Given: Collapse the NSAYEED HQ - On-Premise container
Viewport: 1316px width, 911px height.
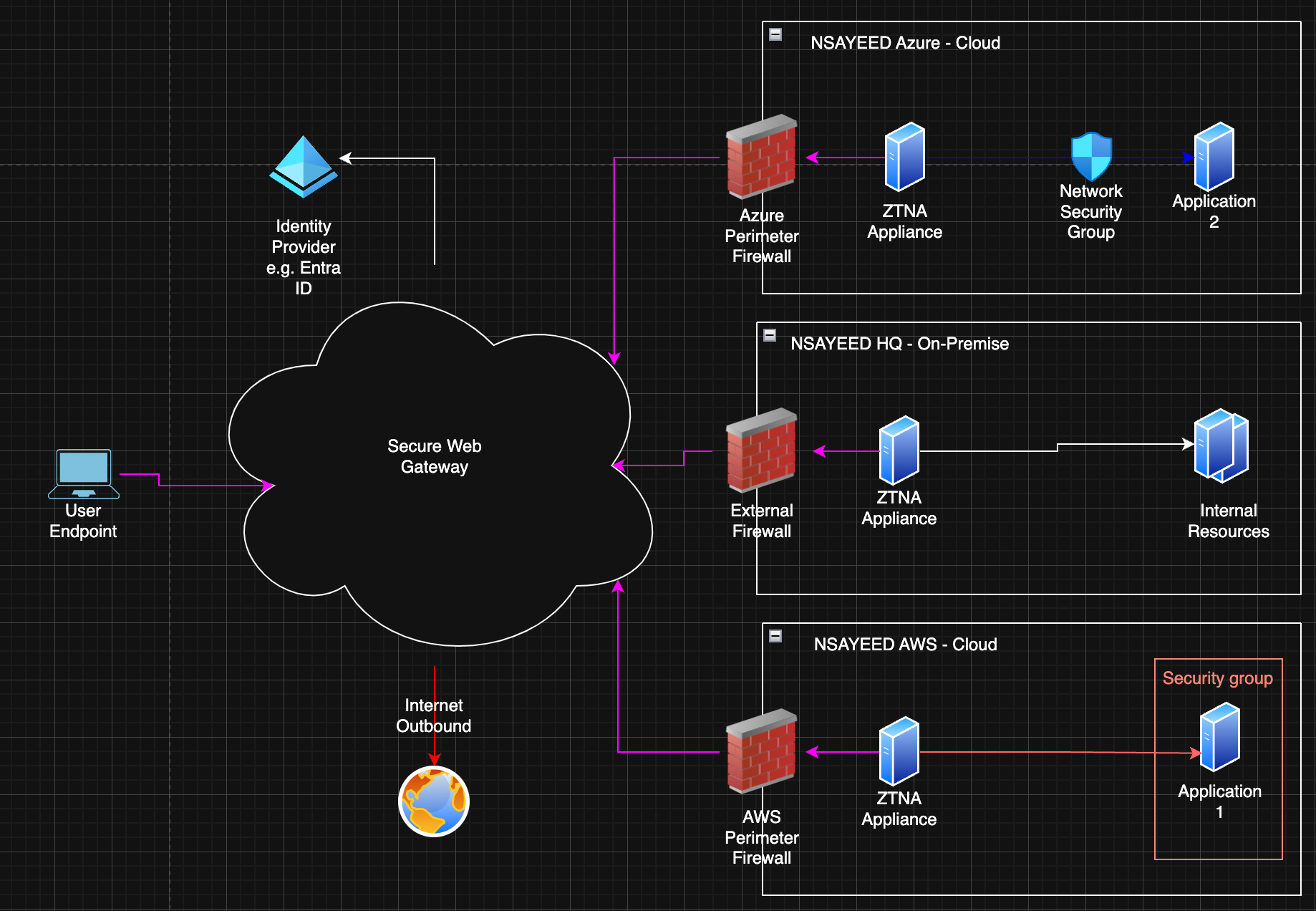Looking at the screenshot, I should (770, 335).
